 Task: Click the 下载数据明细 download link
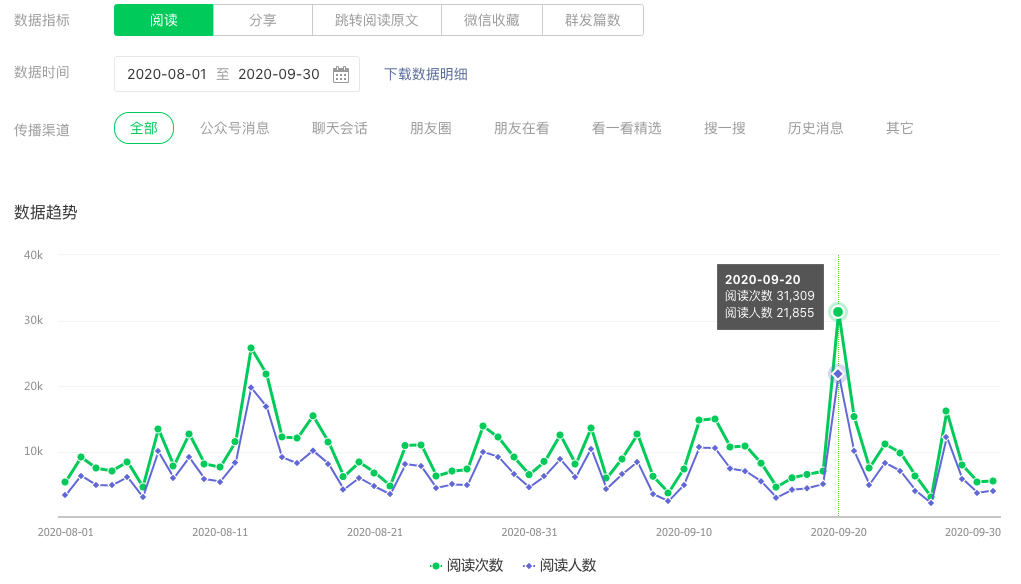[x=426, y=74]
